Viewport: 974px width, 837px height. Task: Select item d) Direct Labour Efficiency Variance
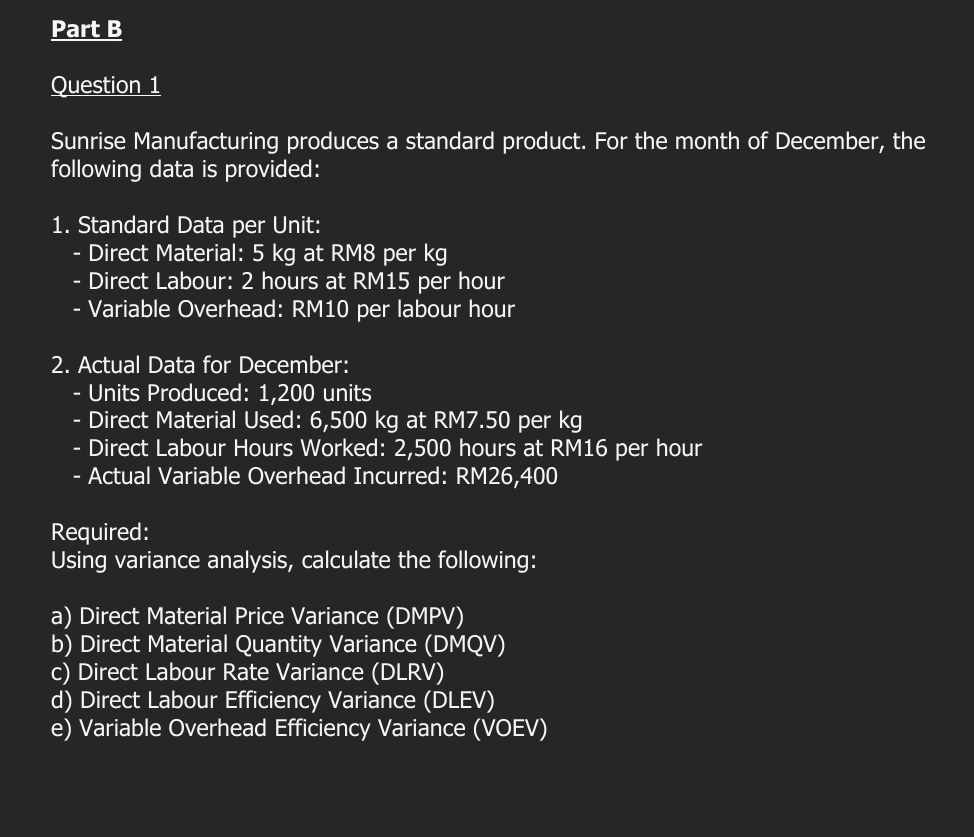tap(272, 700)
